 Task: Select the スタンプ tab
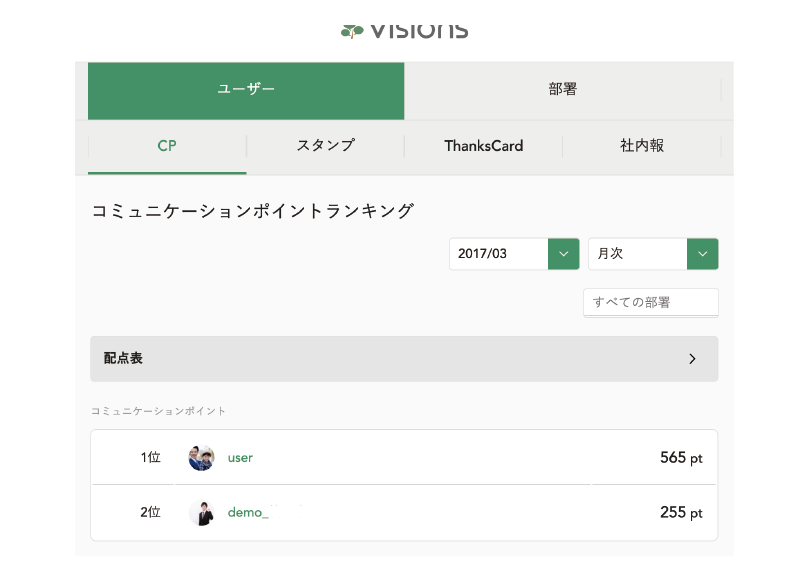pos(325,147)
